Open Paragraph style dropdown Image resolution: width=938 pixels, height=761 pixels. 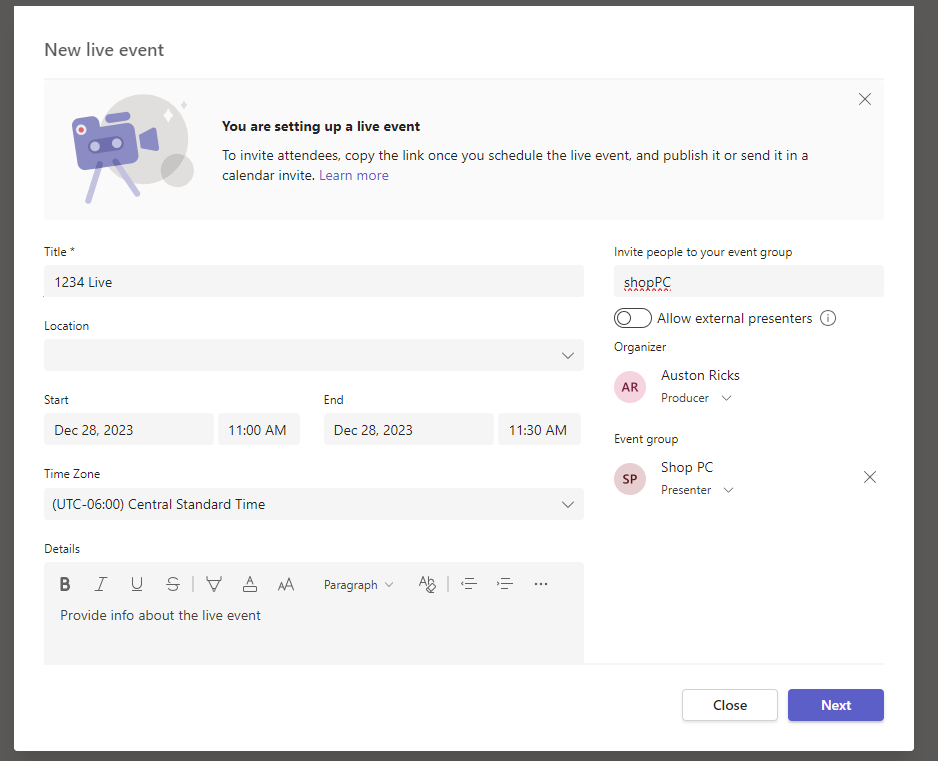tap(358, 584)
